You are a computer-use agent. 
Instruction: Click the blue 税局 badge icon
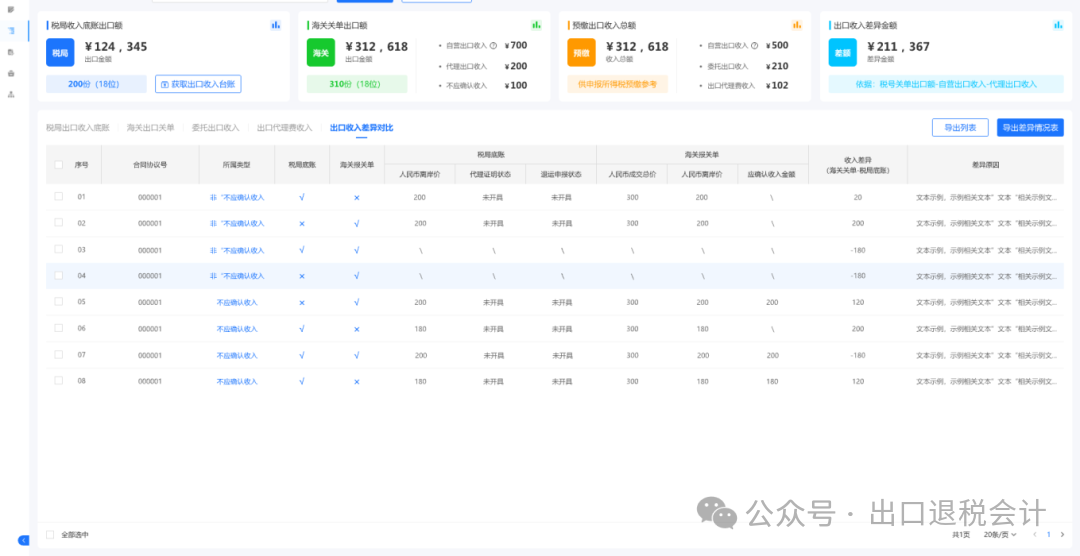click(x=60, y=53)
